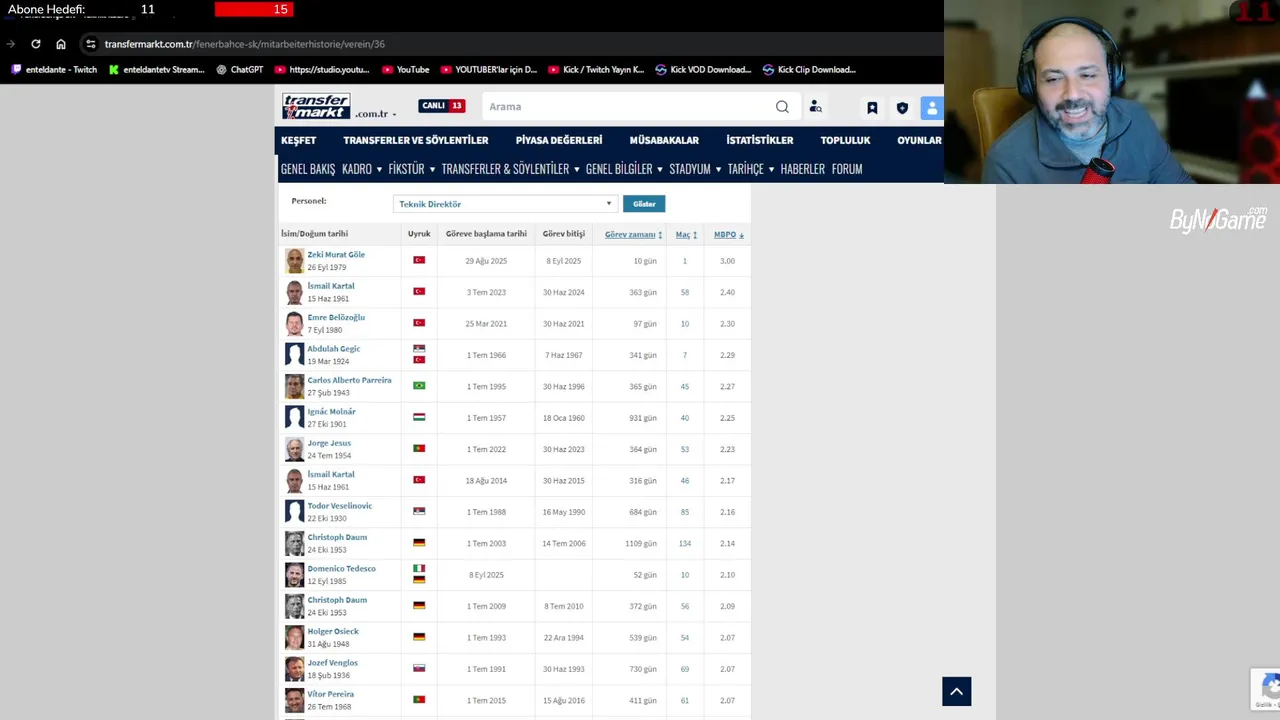This screenshot has height=720, width=1280.
Task: Open enteldantetv Stream Kick bookmark
Action: click(x=156, y=70)
